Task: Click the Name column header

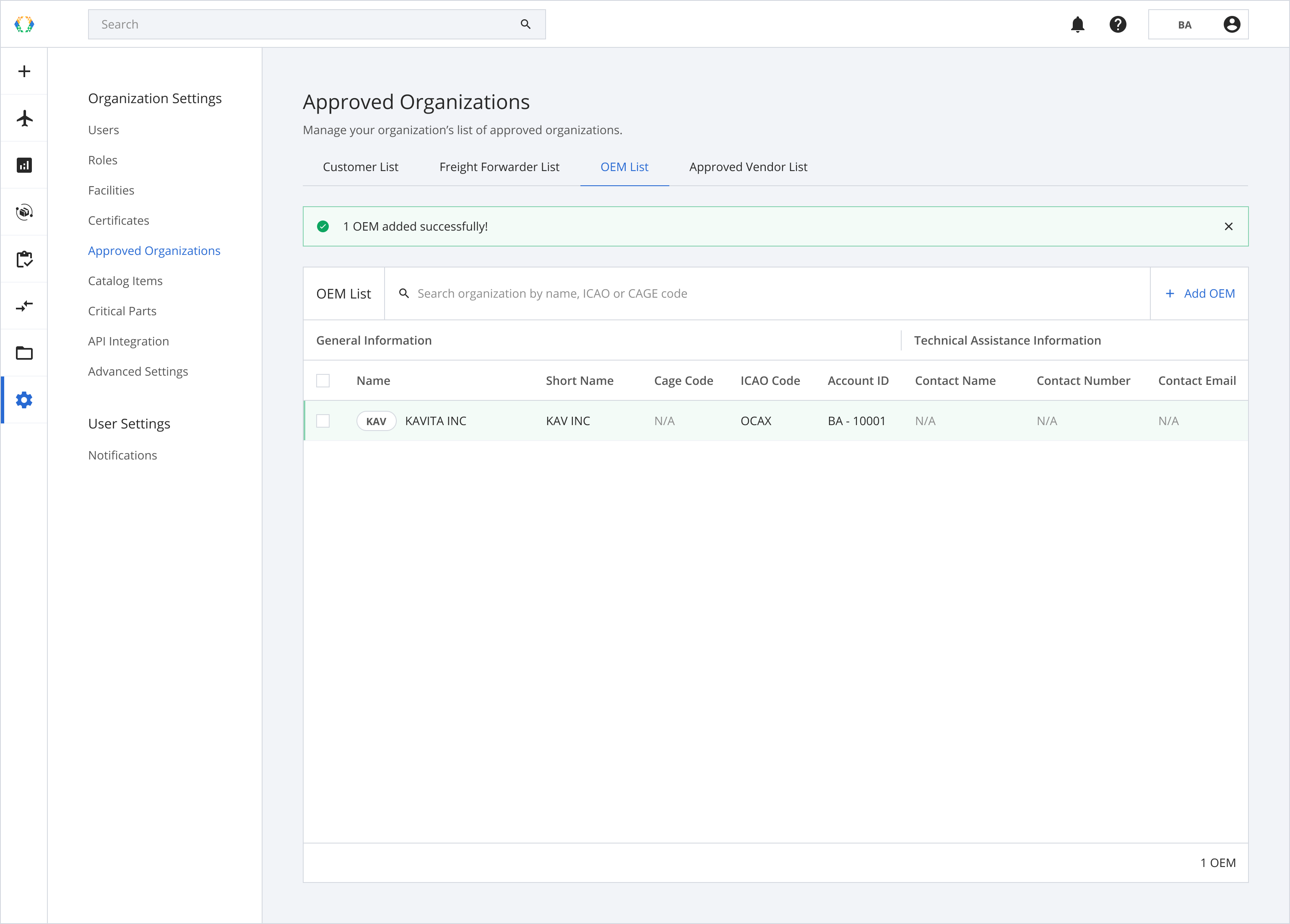Action: (x=373, y=380)
